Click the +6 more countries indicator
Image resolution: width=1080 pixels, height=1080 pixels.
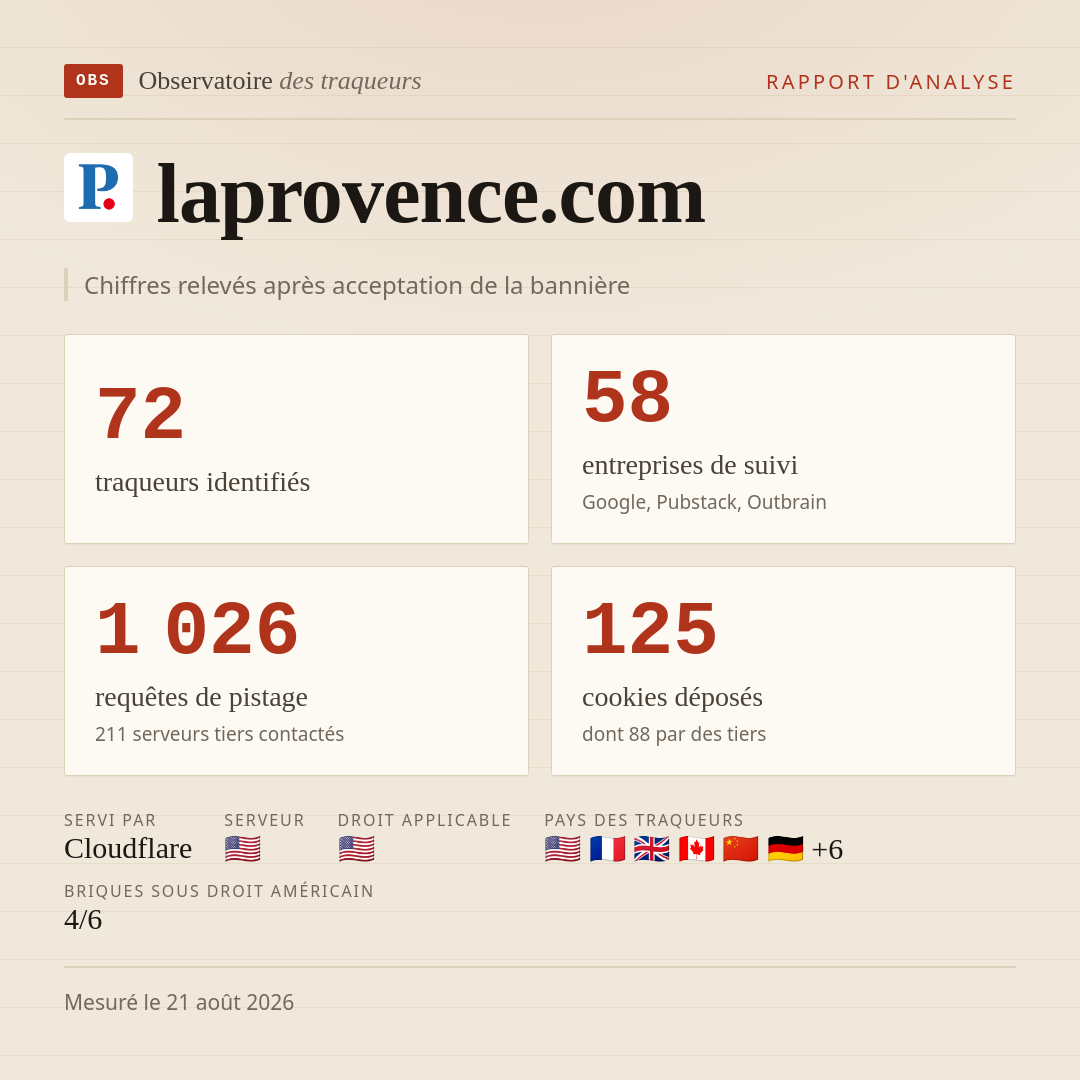pos(827,849)
